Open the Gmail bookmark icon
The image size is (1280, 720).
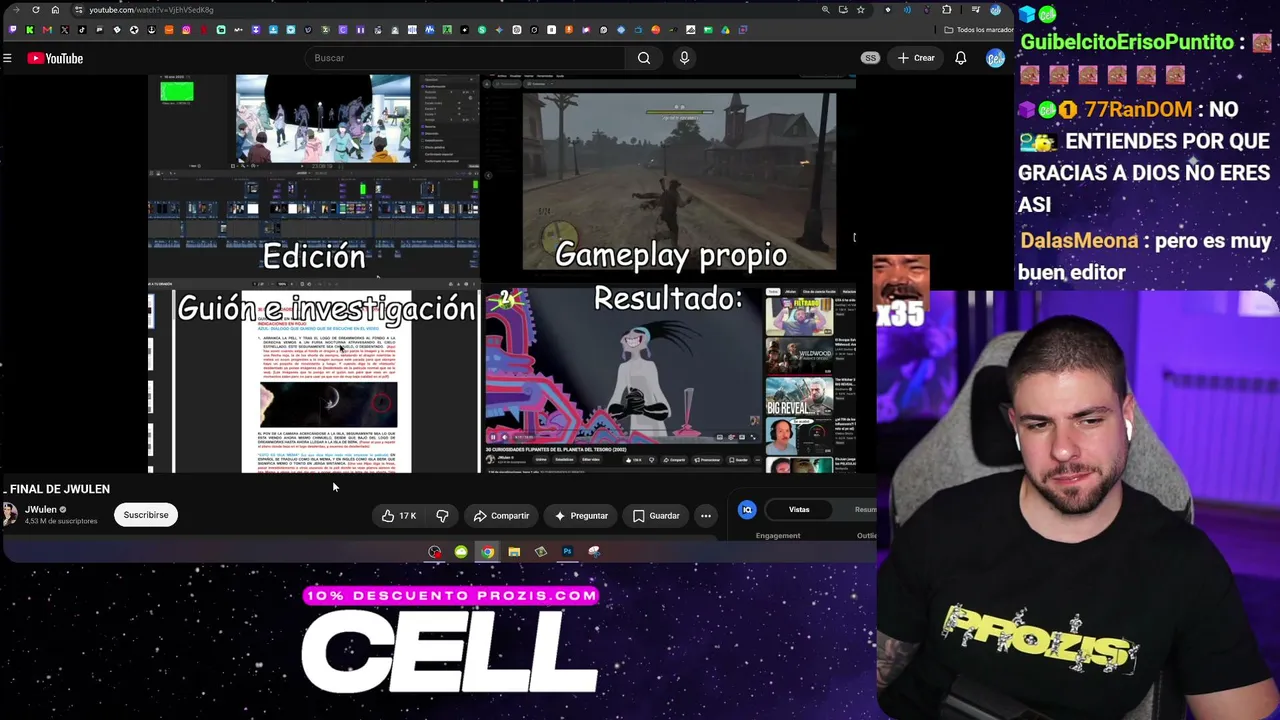[47, 30]
